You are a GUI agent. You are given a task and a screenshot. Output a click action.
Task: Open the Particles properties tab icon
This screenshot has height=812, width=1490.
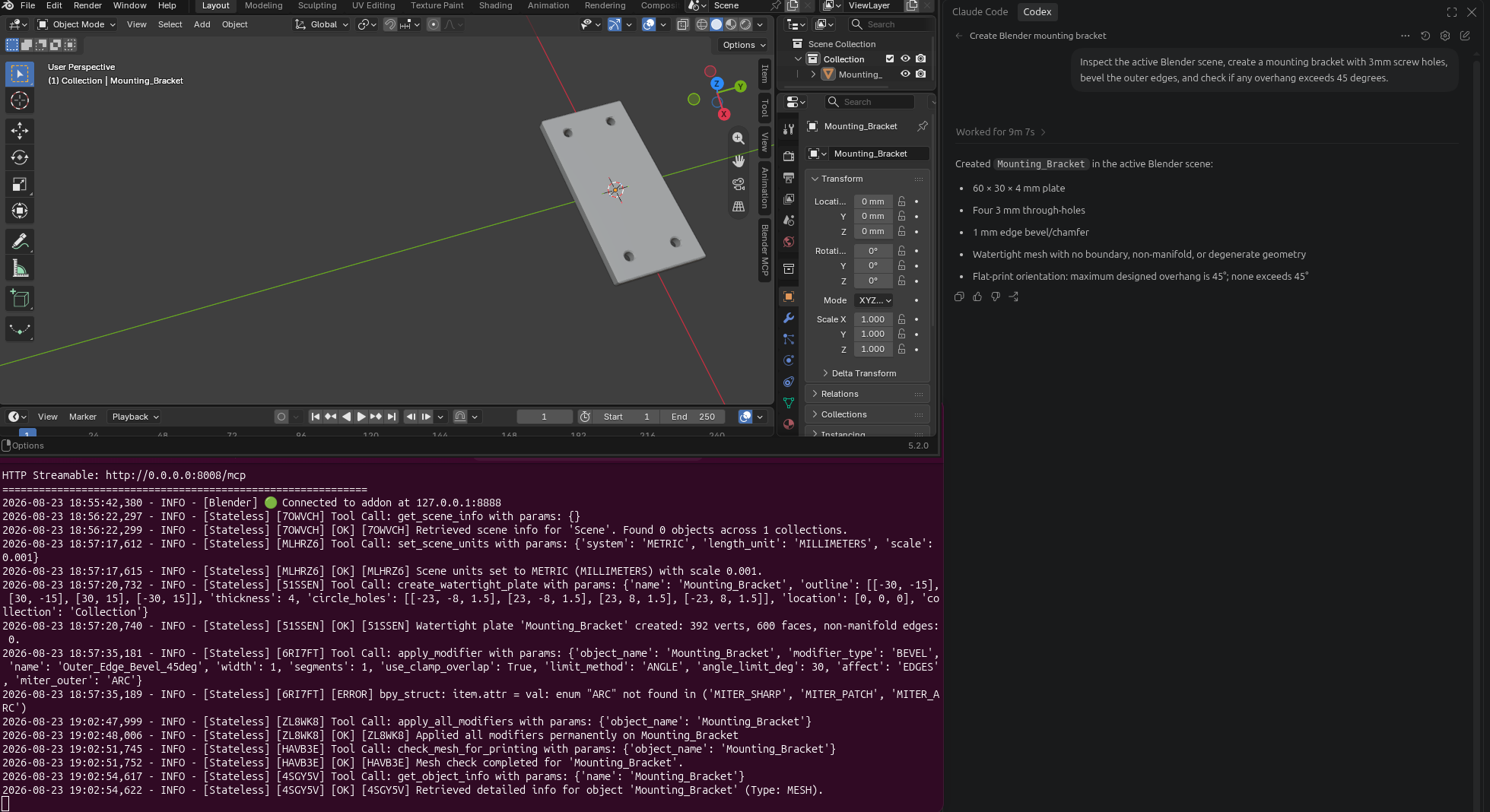click(x=789, y=339)
